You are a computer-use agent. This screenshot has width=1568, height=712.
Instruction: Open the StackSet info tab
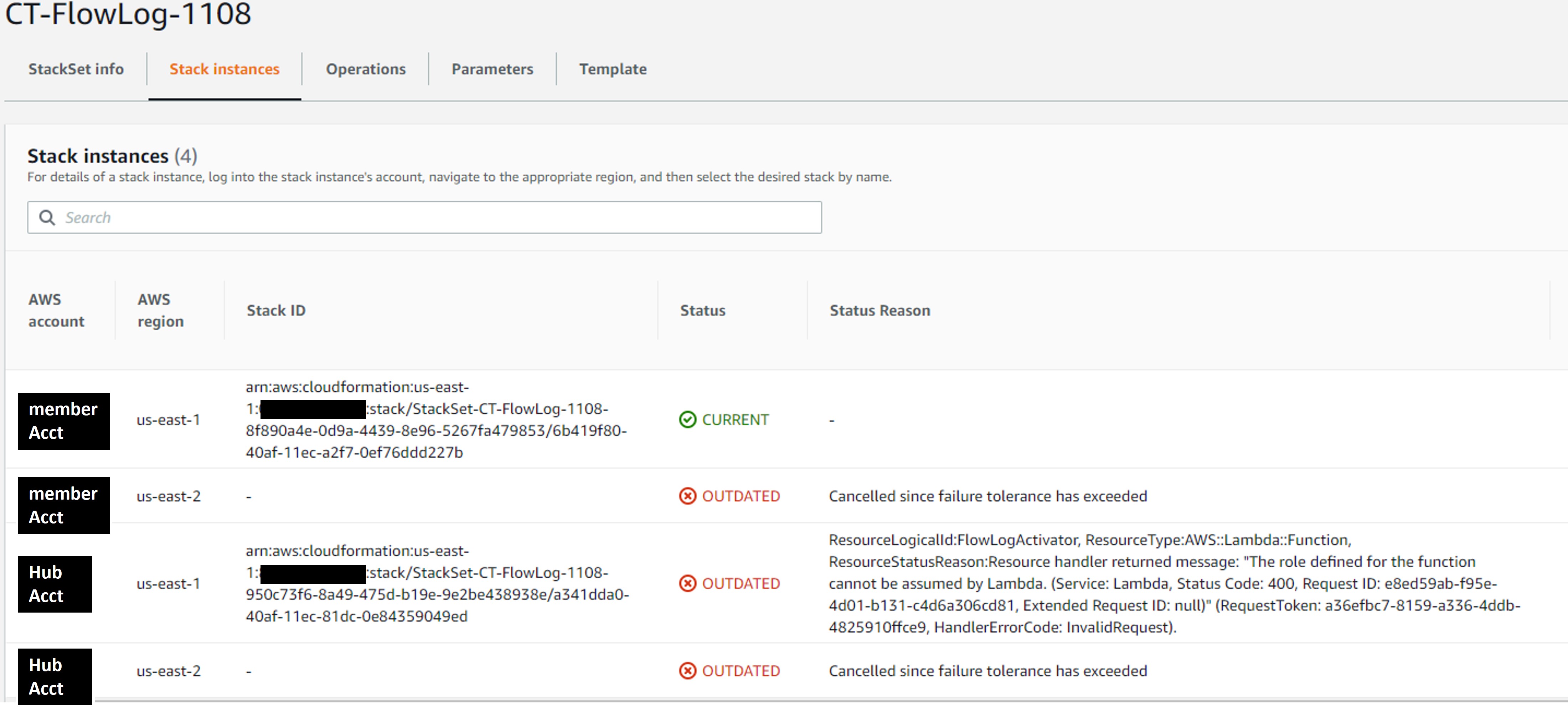coord(76,69)
